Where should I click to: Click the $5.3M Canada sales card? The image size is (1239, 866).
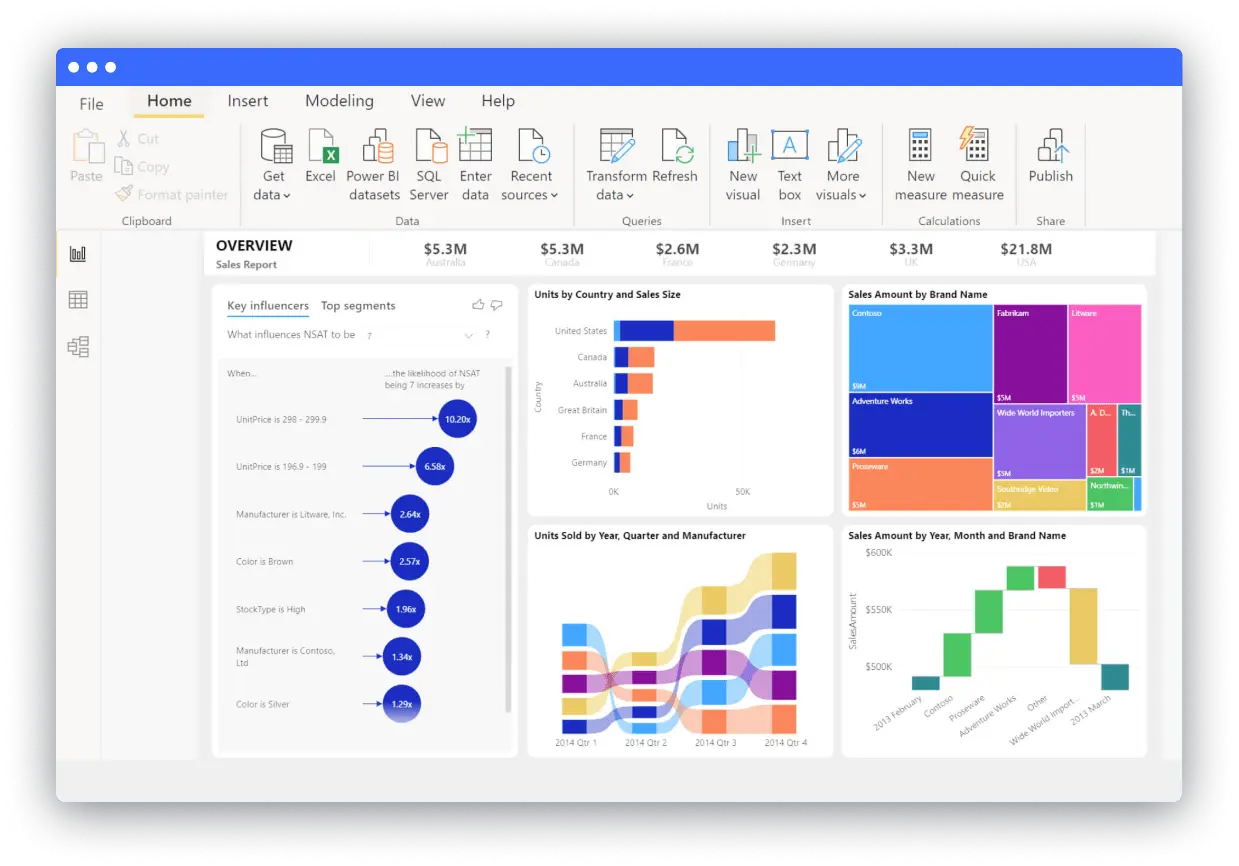pyautogui.click(x=562, y=255)
